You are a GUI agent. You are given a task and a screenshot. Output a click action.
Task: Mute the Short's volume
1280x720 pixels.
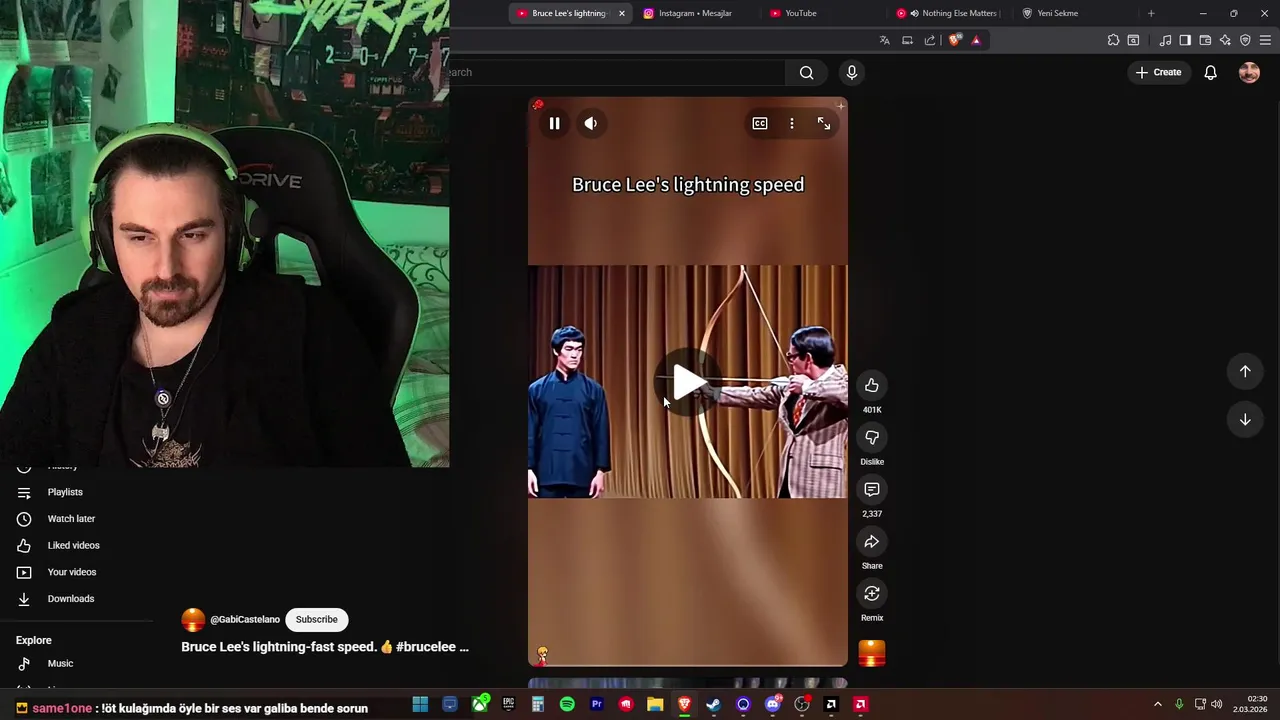coord(591,123)
